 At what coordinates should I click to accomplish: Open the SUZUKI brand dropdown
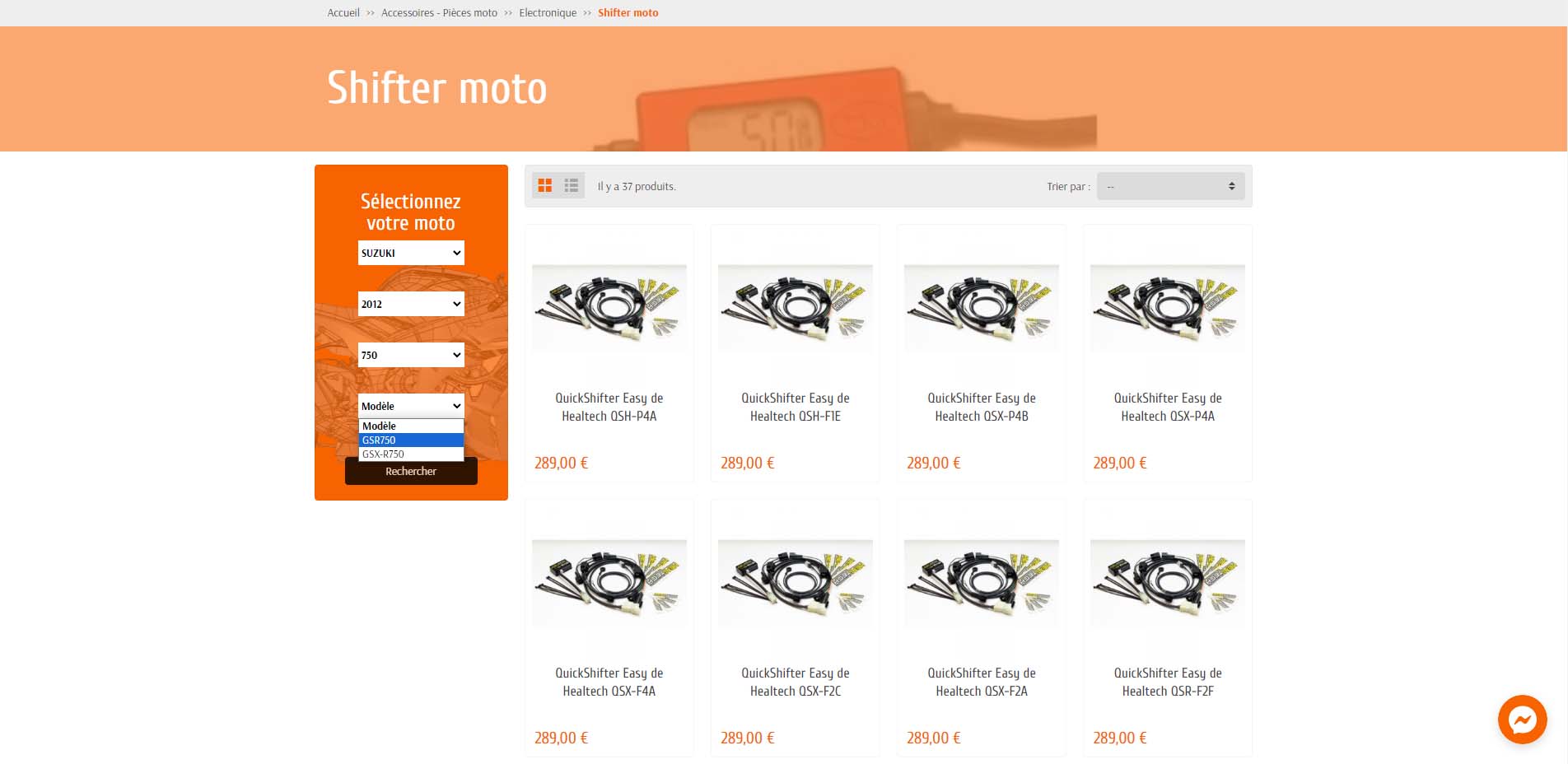click(x=411, y=253)
